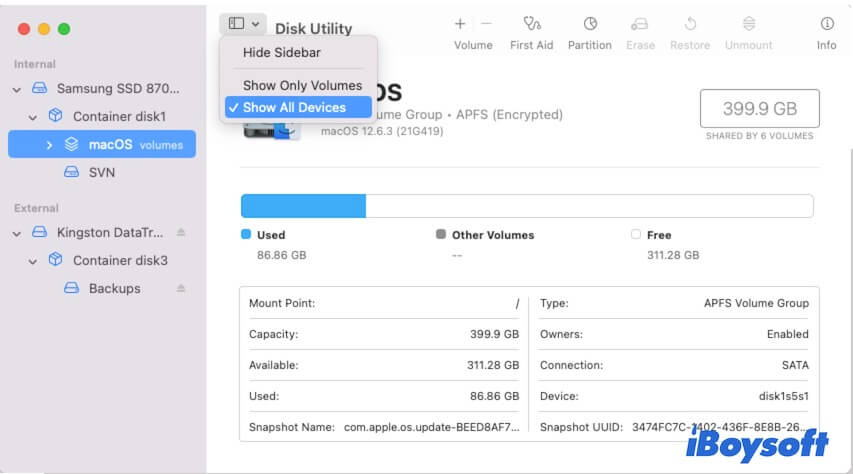Open the sidebar View dropdown button

244,23
